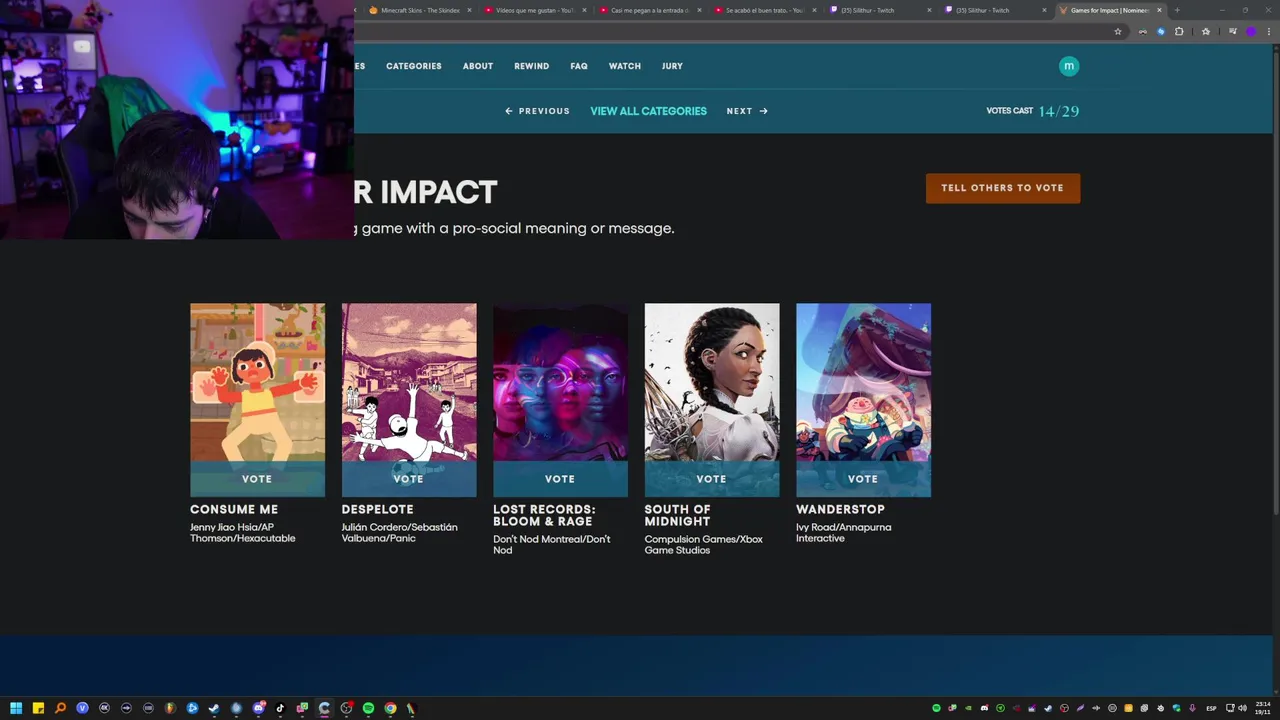
Task: Click the CONSUME ME title text
Action: [234, 509]
